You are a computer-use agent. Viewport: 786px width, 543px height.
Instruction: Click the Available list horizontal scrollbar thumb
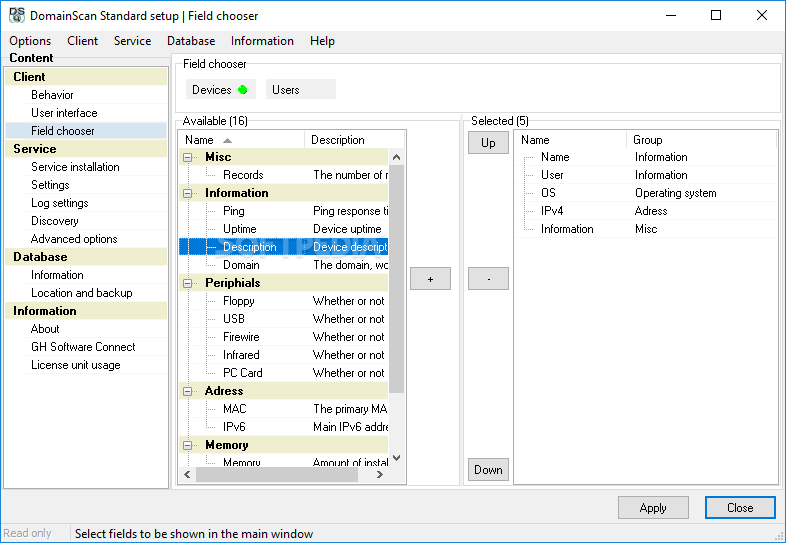[277, 474]
